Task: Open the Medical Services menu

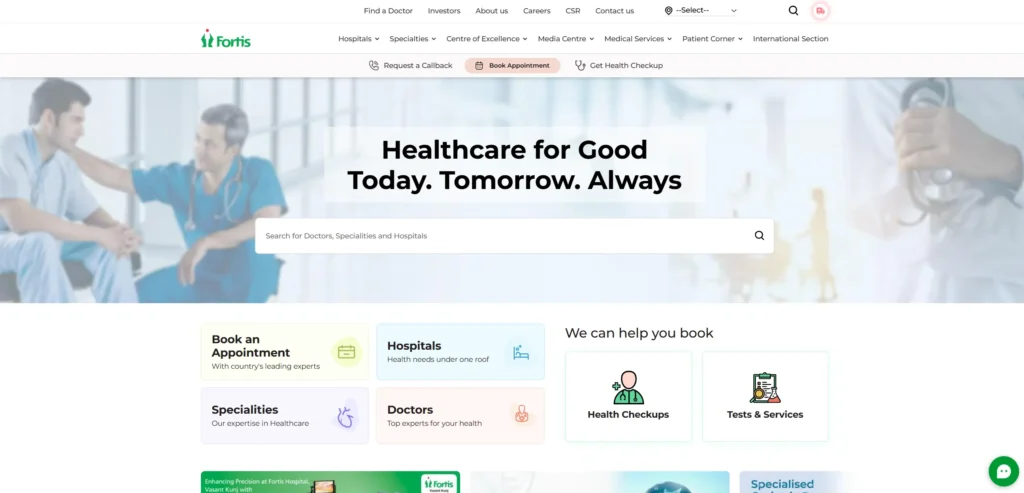Action: (x=638, y=39)
